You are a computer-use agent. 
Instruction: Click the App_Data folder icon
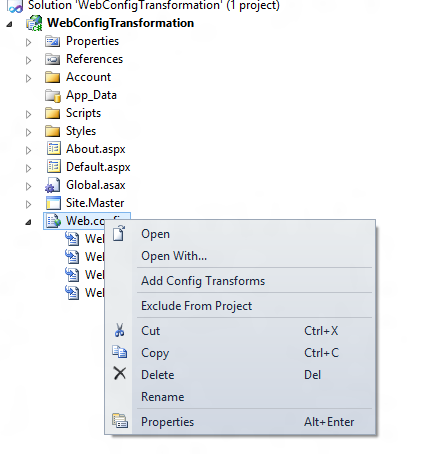[53, 96]
